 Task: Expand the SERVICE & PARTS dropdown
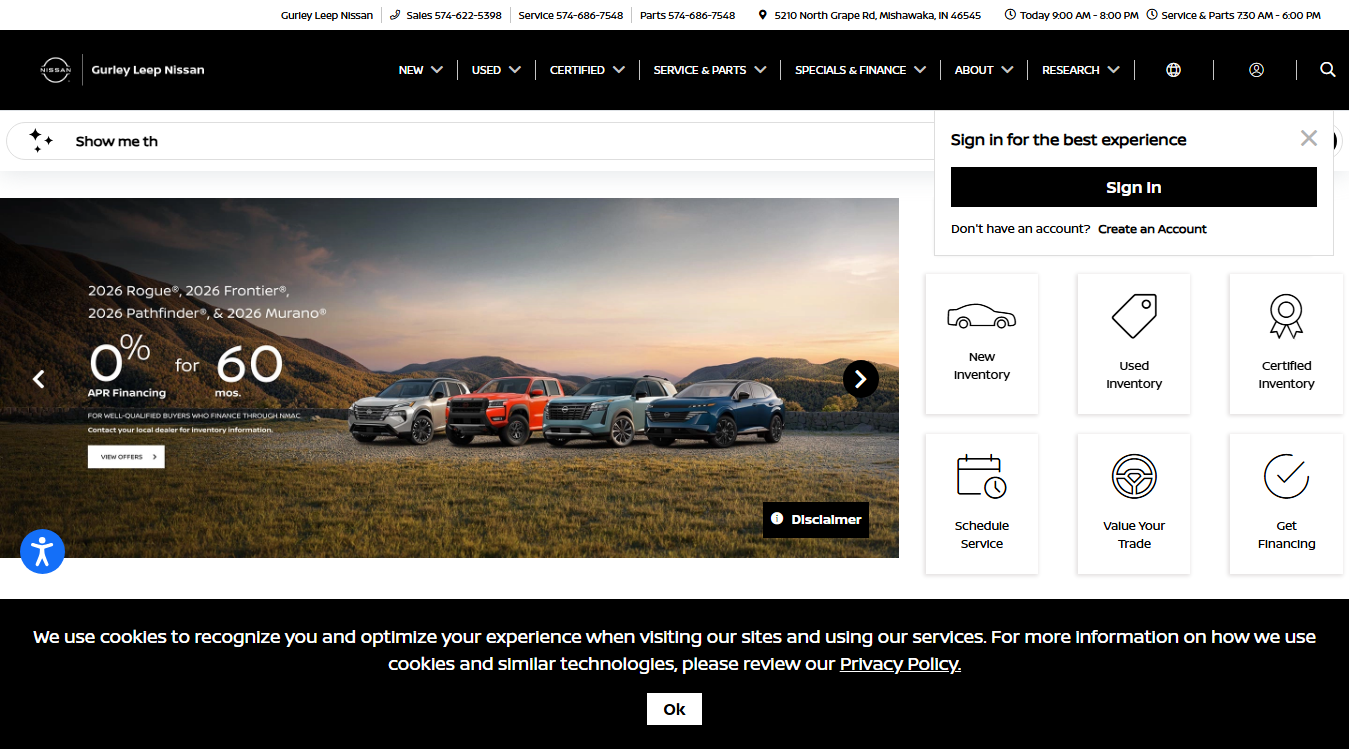click(x=710, y=70)
